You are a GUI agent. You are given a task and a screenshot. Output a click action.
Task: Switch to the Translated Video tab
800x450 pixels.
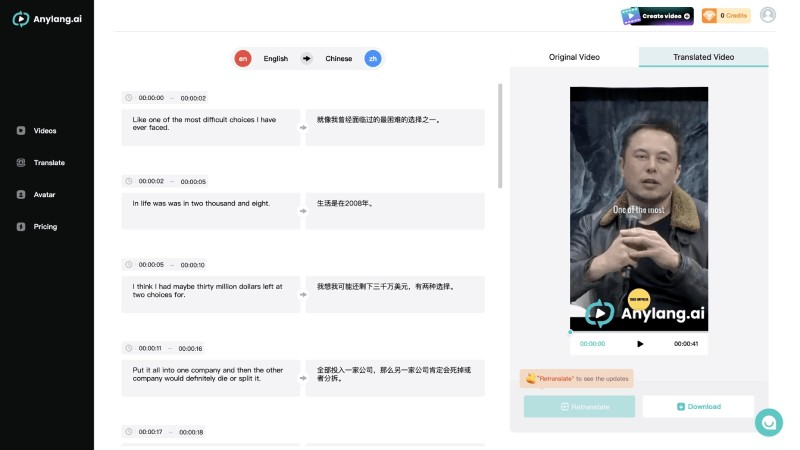pos(703,57)
